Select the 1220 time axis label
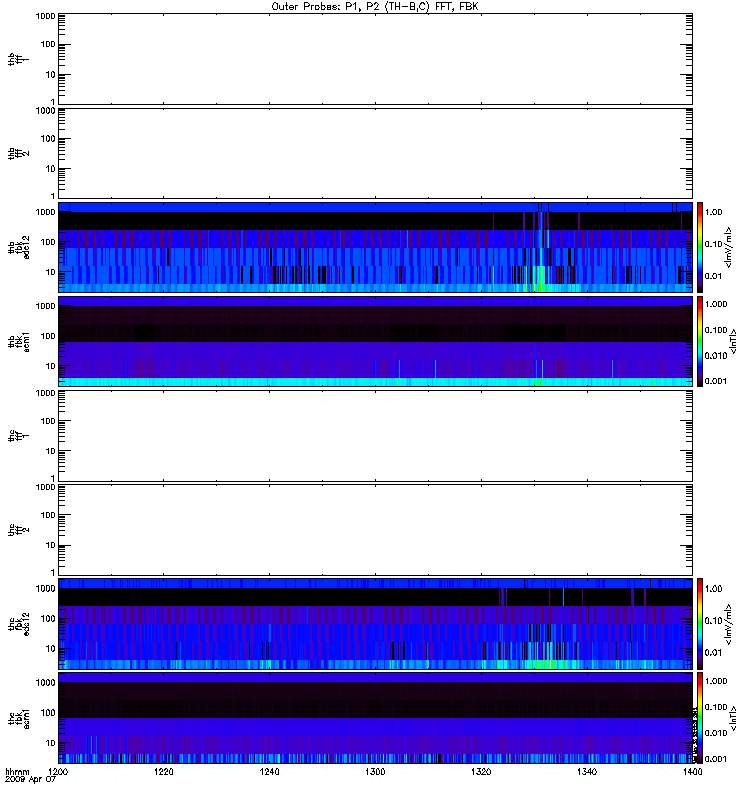 coord(163,772)
